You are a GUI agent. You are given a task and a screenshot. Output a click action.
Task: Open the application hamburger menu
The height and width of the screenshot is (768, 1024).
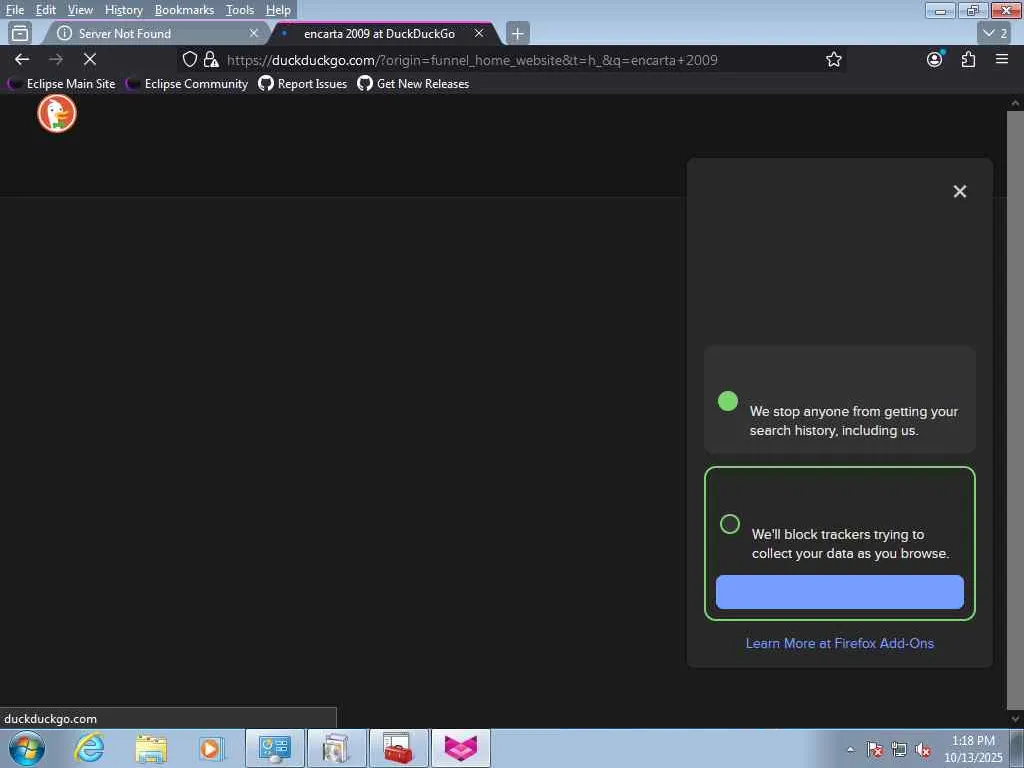[x=1002, y=59]
